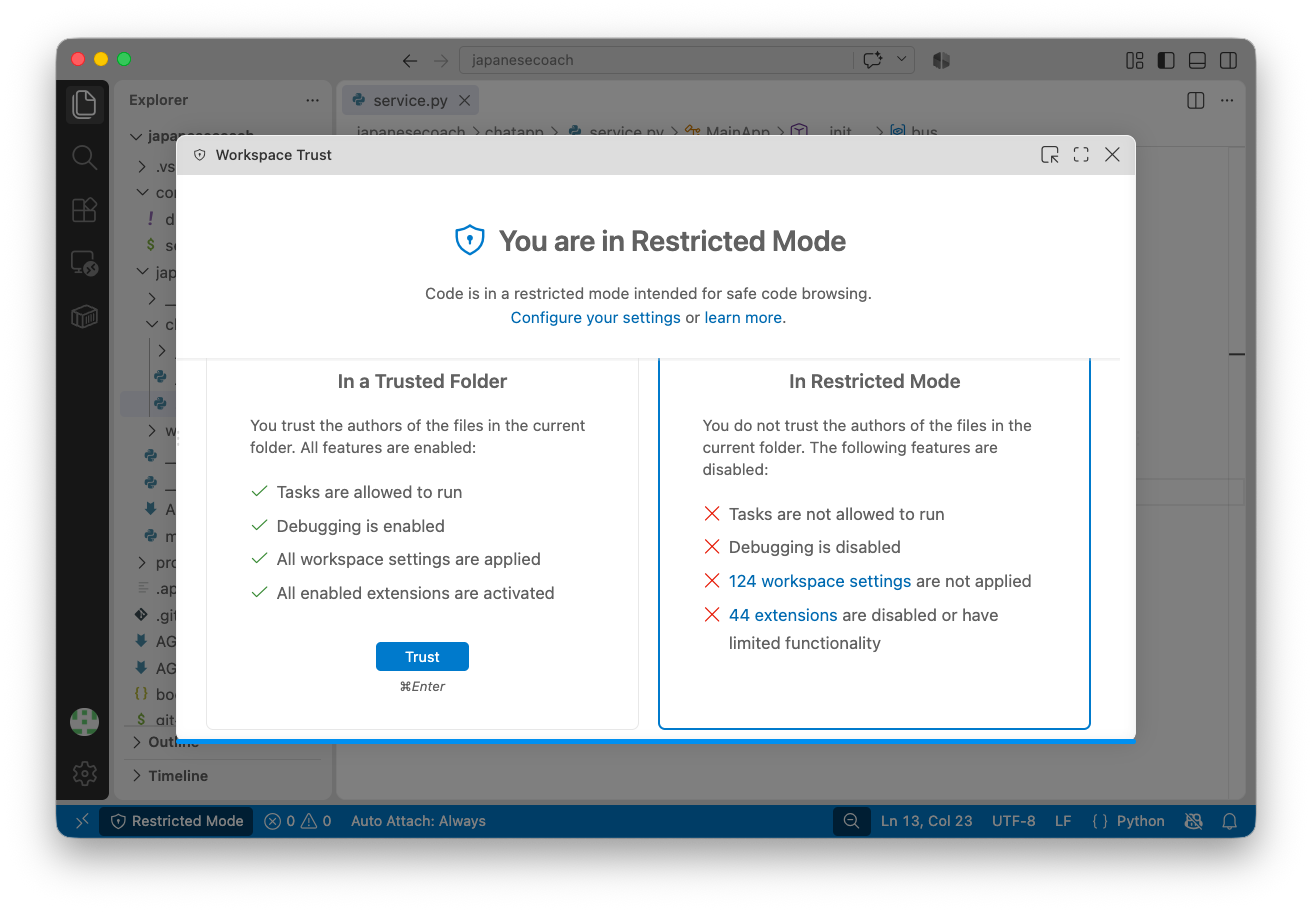Click "Debugging is enabled" text
The width and height of the screenshot is (1312, 912).
click(x=361, y=526)
